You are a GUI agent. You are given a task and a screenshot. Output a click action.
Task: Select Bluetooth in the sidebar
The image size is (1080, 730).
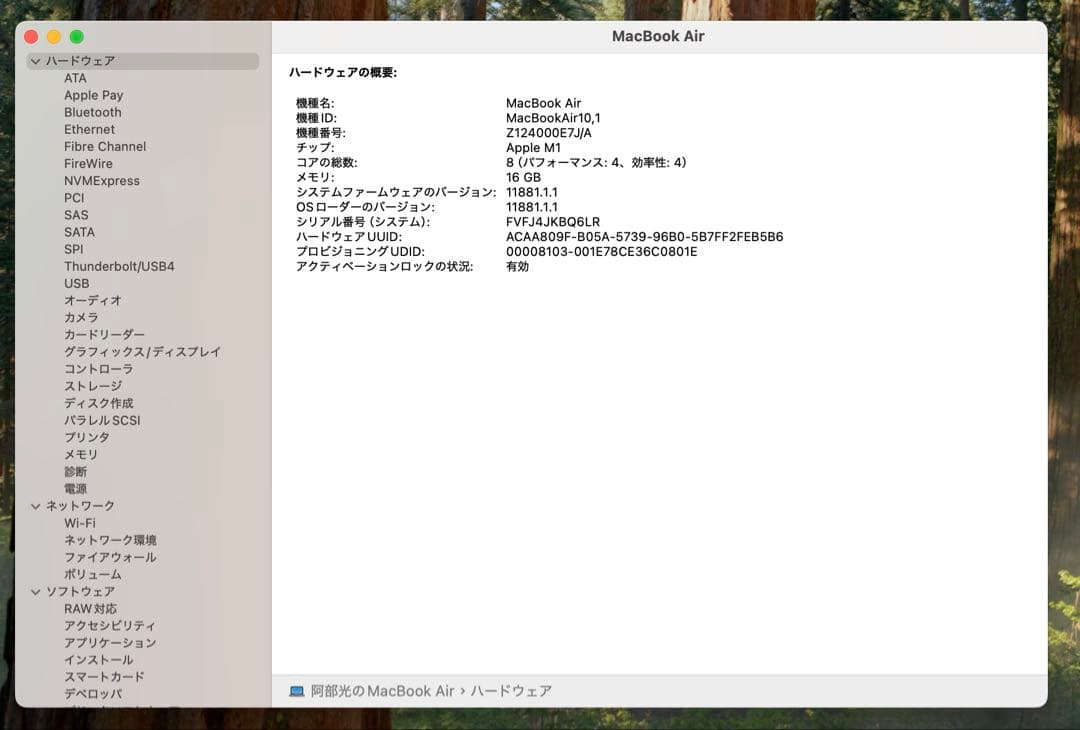pyautogui.click(x=93, y=112)
